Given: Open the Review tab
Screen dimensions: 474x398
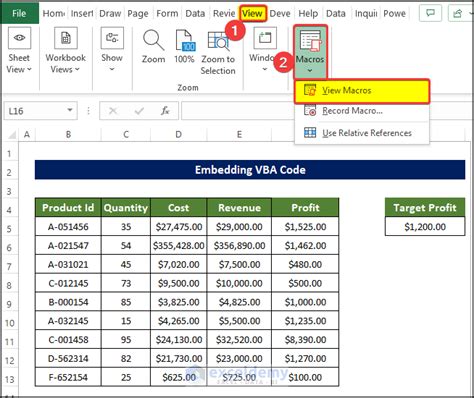Looking at the screenshot, I should coord(224,13).
